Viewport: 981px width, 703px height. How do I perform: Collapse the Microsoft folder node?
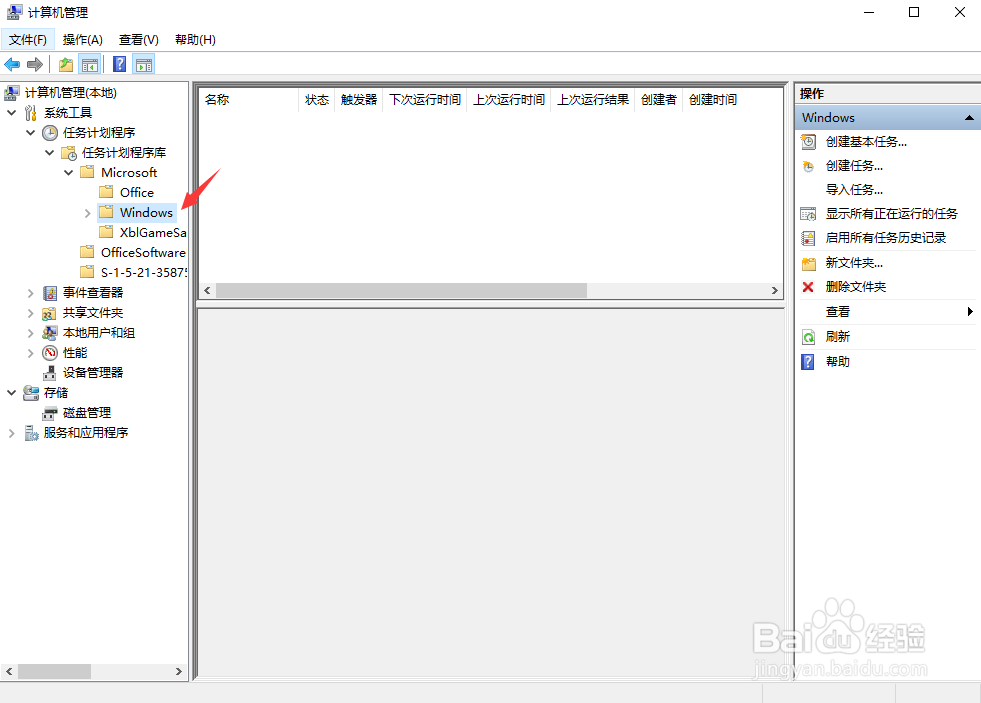[69, 173]
